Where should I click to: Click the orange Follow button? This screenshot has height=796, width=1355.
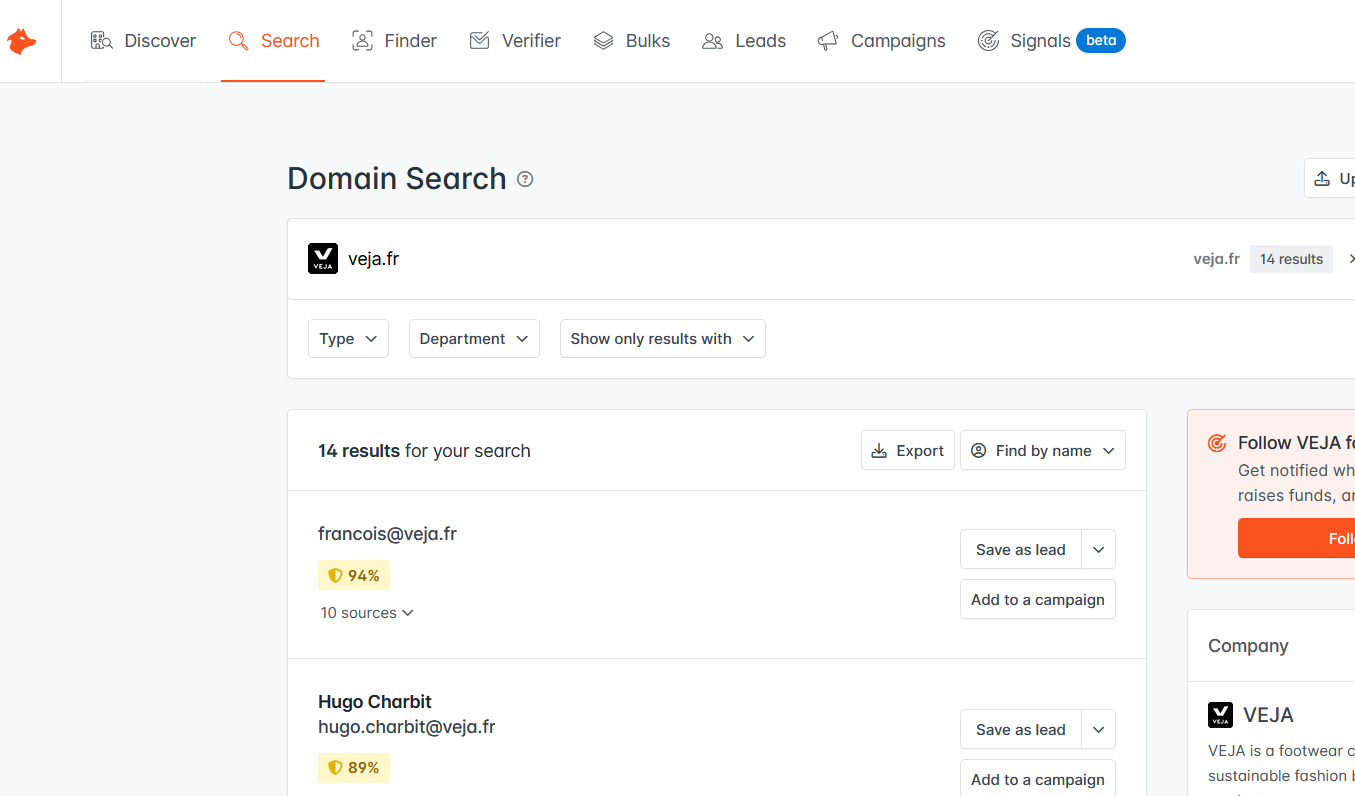pos(1296,538)
